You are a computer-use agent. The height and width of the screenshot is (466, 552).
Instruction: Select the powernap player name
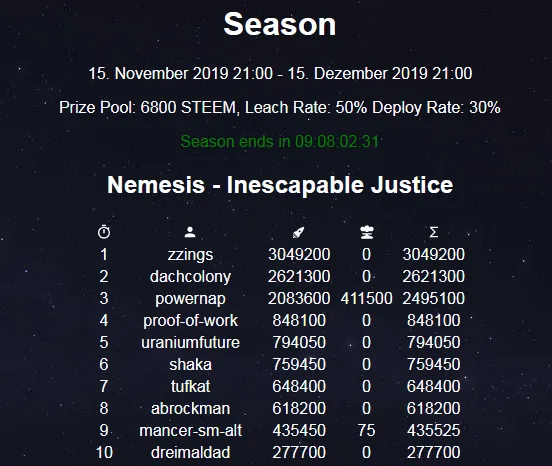coord(190,299)
